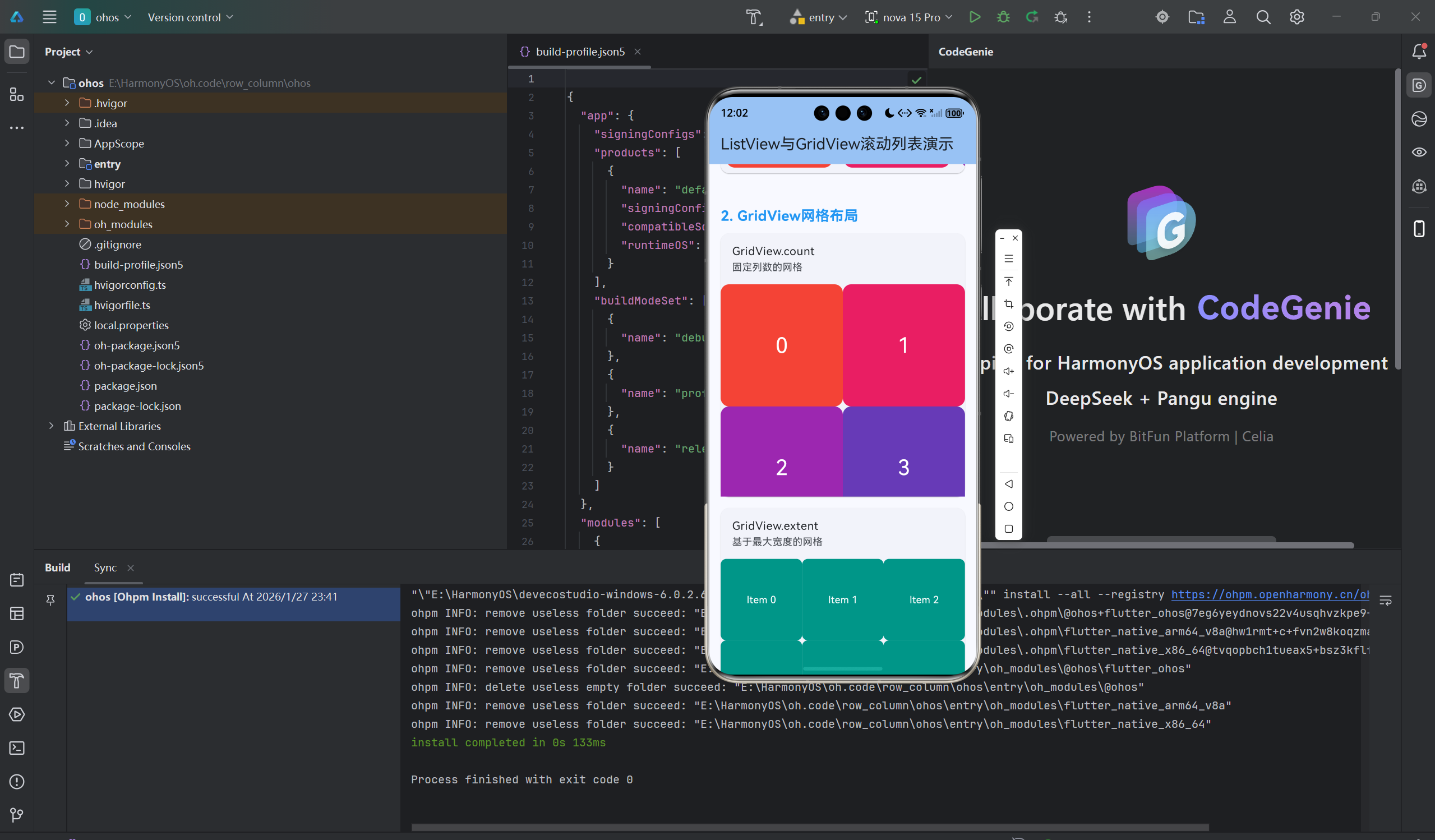Open Version control dropdown
Viewport: 1435px width, 840px height.
coord(190,17)
